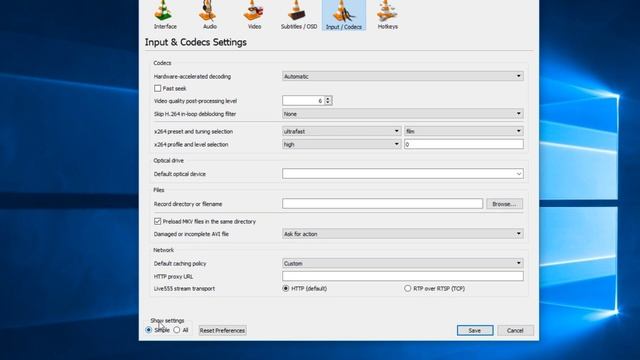Click the x264 level input field
640x360 pixels.
click(x=464, y=144)
